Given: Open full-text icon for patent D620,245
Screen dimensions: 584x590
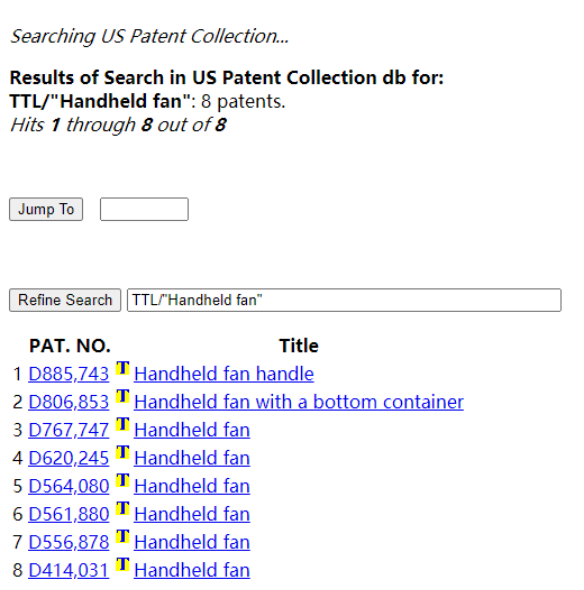Looking at the screenshot, I should pos(122,452).
